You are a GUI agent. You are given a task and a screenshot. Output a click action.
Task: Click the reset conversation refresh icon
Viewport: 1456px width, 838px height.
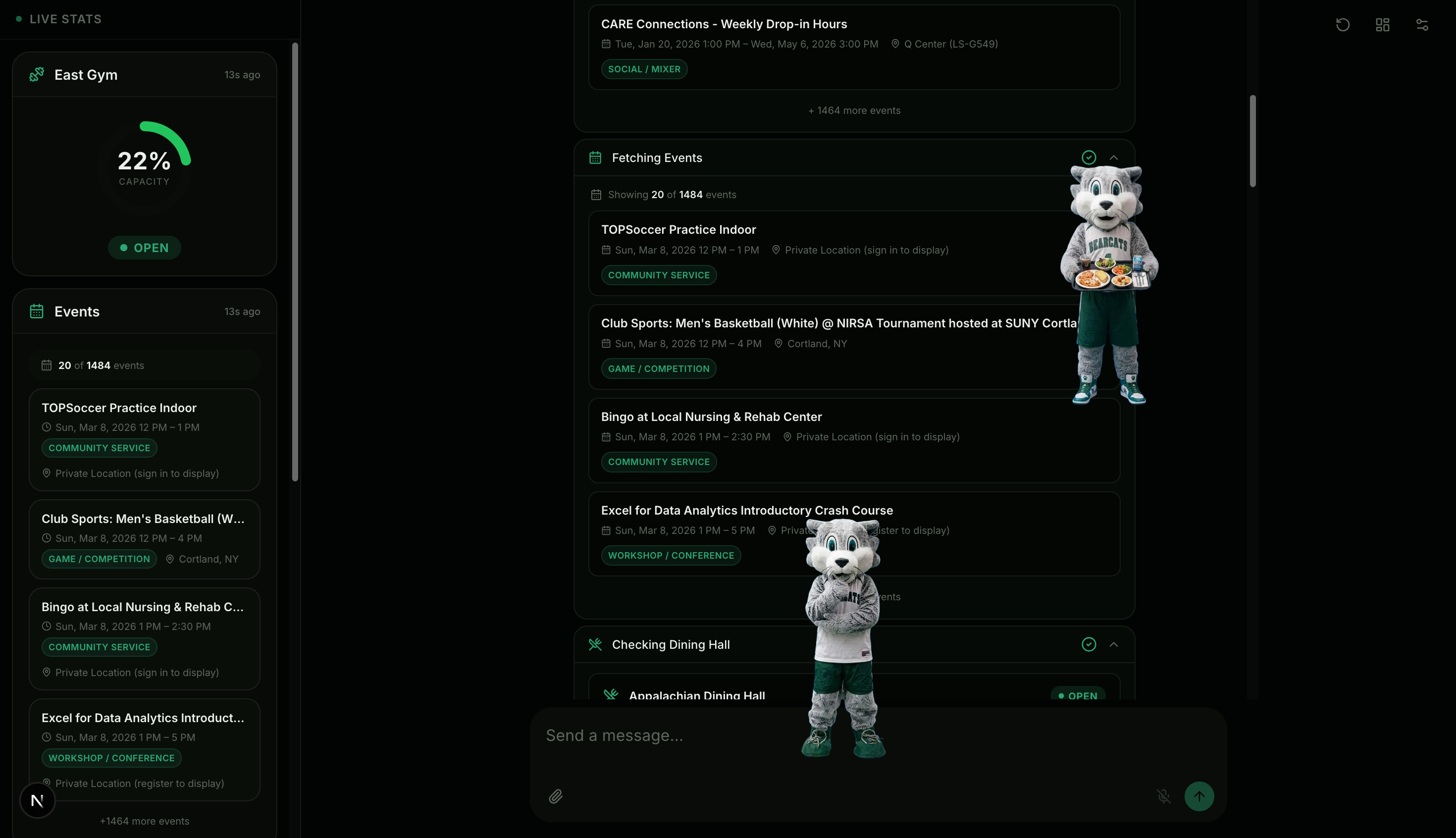tap(1343, 25)
